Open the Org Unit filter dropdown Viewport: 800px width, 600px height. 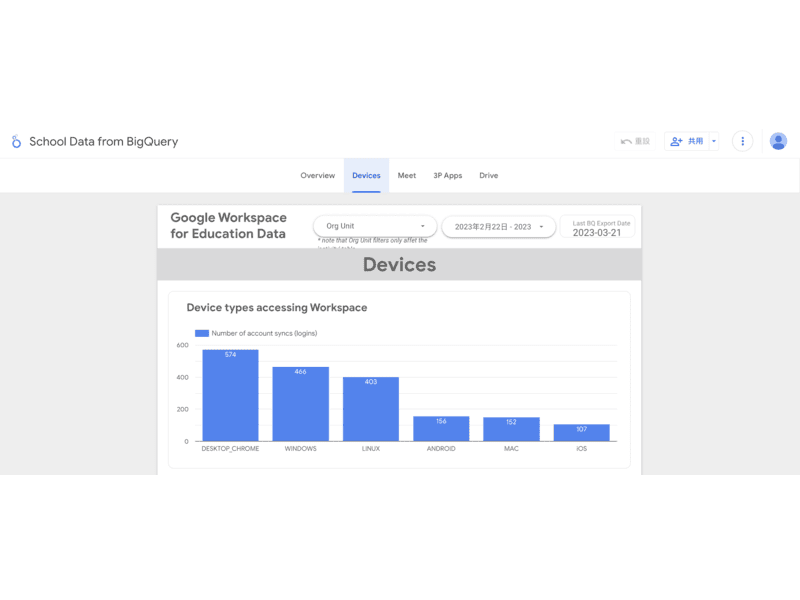point(375,226)
